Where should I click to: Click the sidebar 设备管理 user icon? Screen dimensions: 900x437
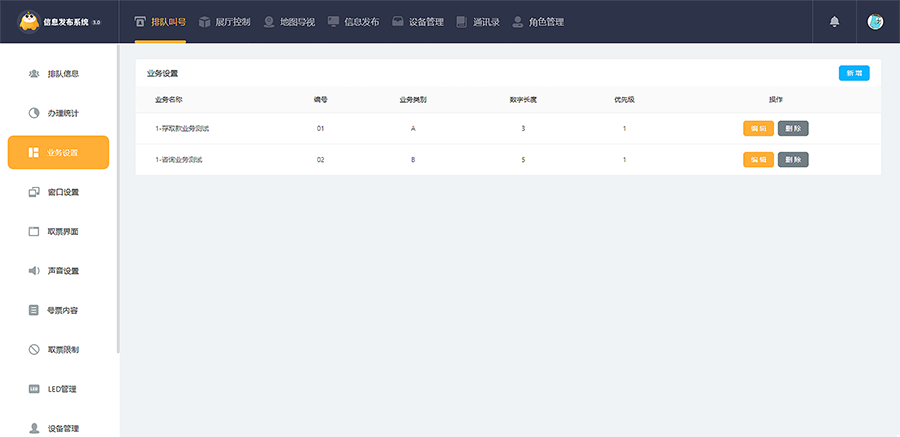click(x=34, y=428)
